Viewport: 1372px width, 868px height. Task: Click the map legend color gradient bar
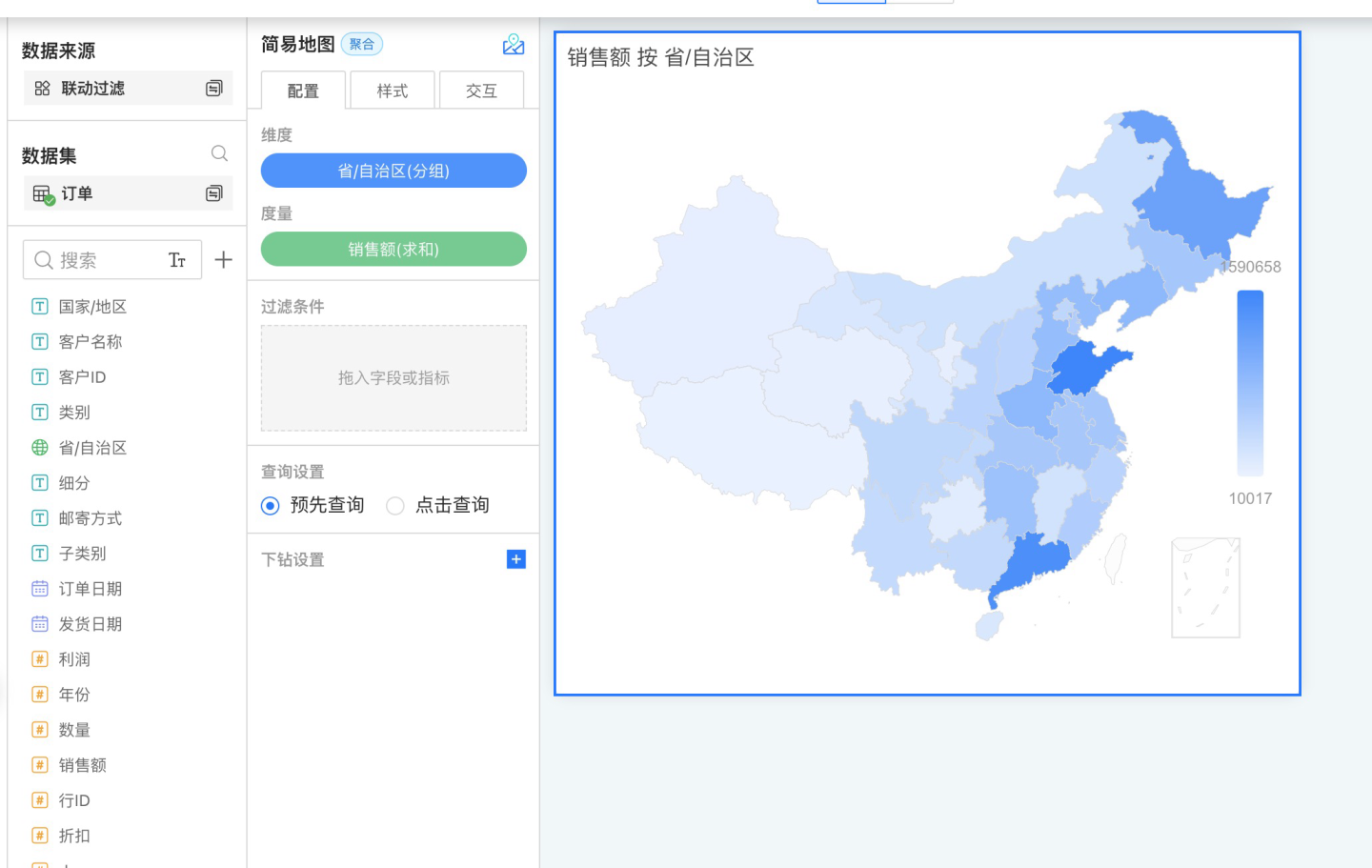(x=1250, y=383)
